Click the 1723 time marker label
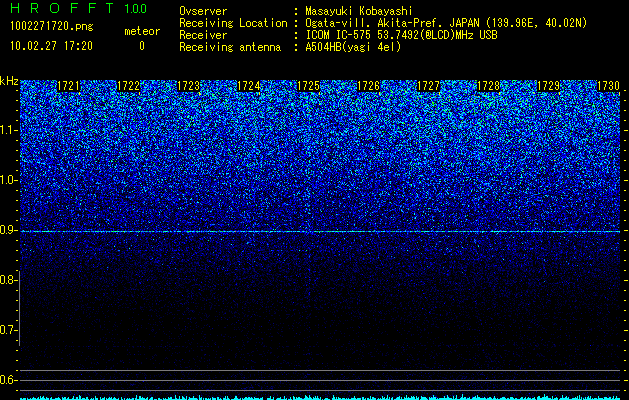The image size is (629, 400). point(189,86)
